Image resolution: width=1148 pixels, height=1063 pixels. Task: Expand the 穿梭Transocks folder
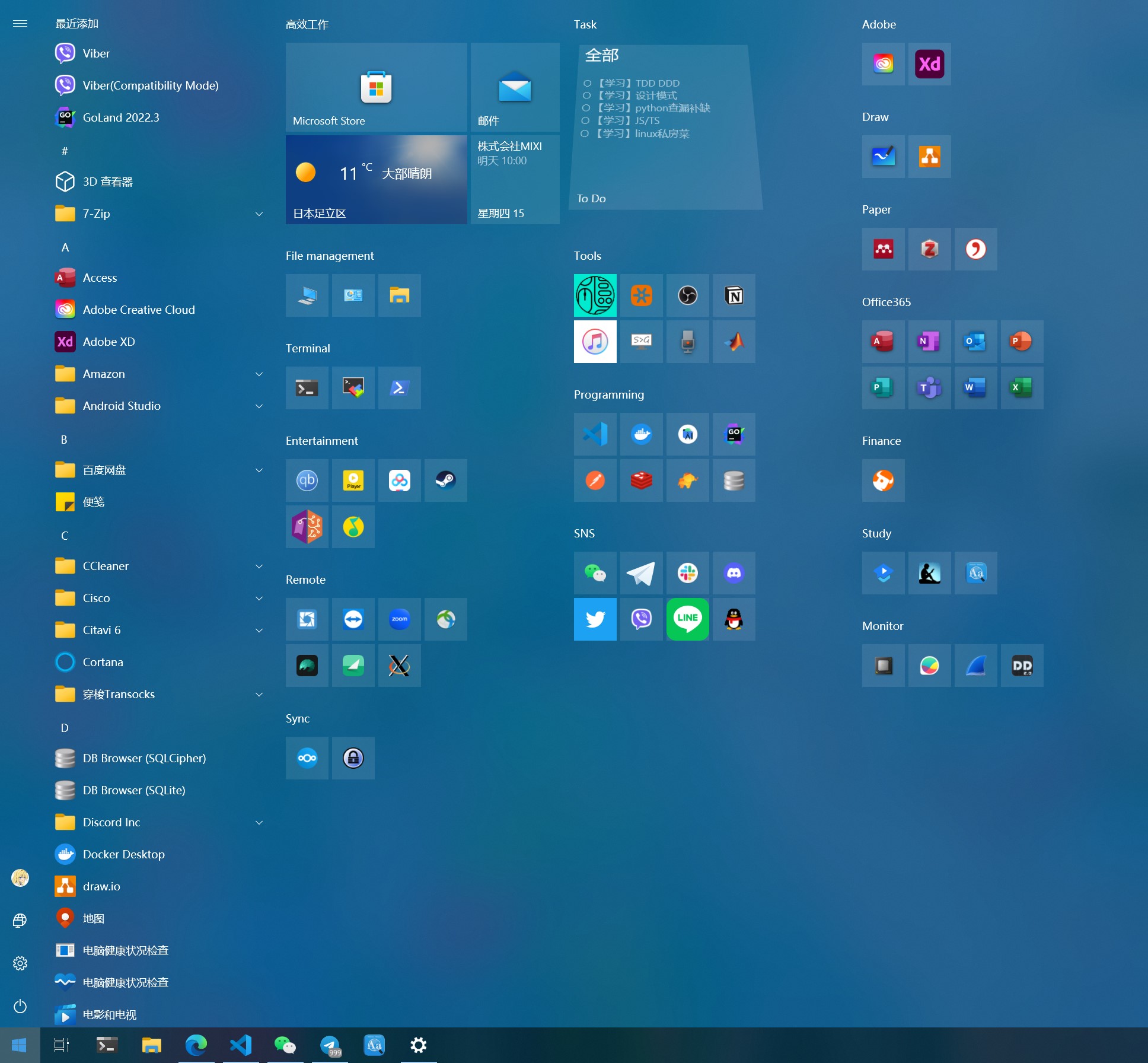coord(259,694)
